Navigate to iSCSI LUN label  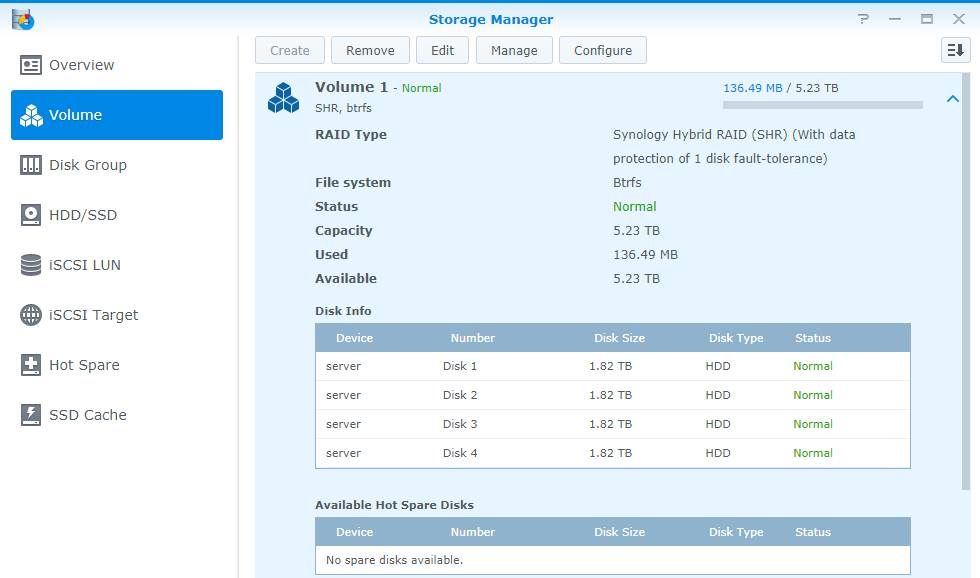point(84,265)
